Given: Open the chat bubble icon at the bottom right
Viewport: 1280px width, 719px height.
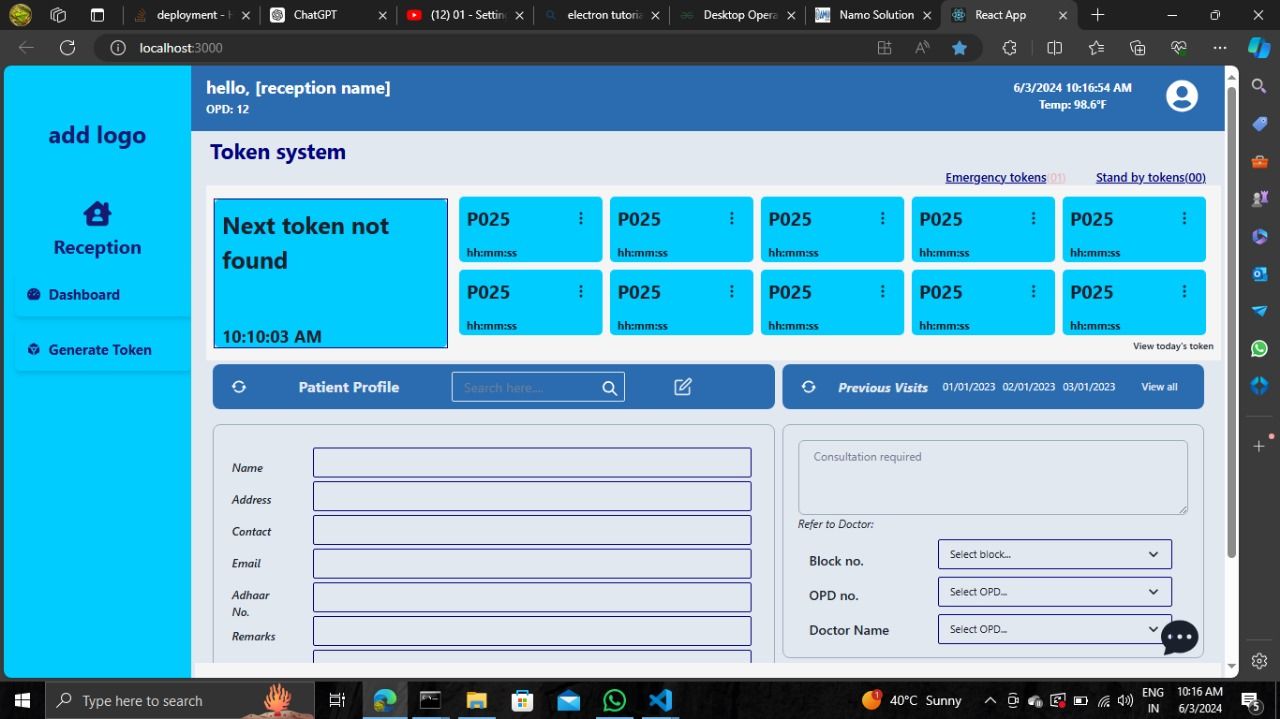Looking at the screenshot, I should click(1179, 637).
